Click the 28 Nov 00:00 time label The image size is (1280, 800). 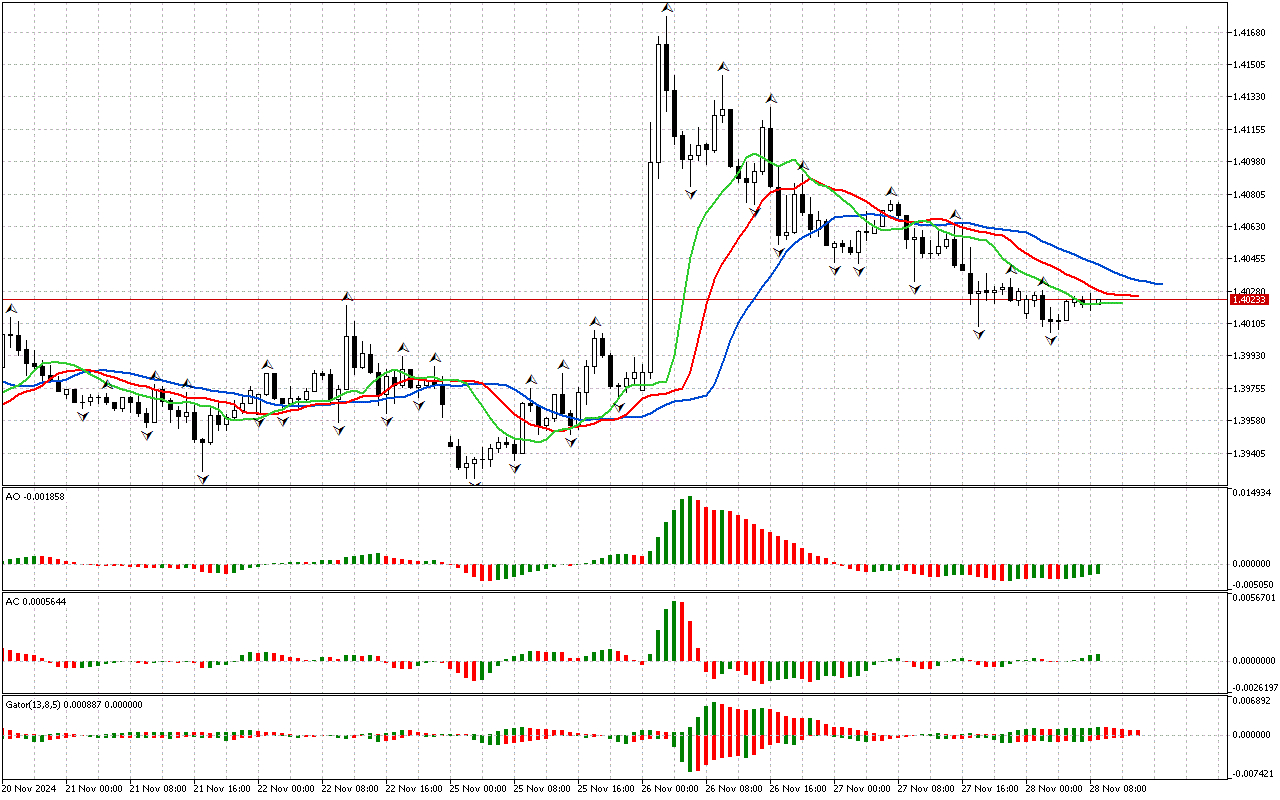1053,789
